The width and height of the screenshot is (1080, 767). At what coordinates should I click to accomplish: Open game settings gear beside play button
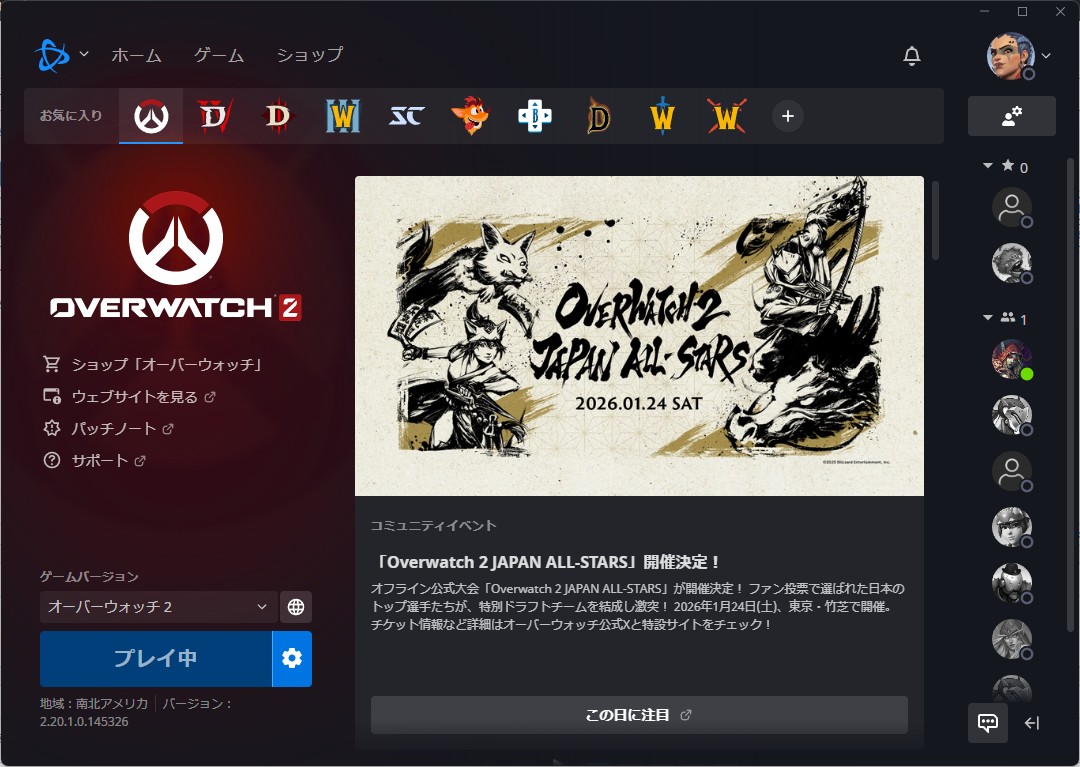pyautogui.click(x=292, y=658)
